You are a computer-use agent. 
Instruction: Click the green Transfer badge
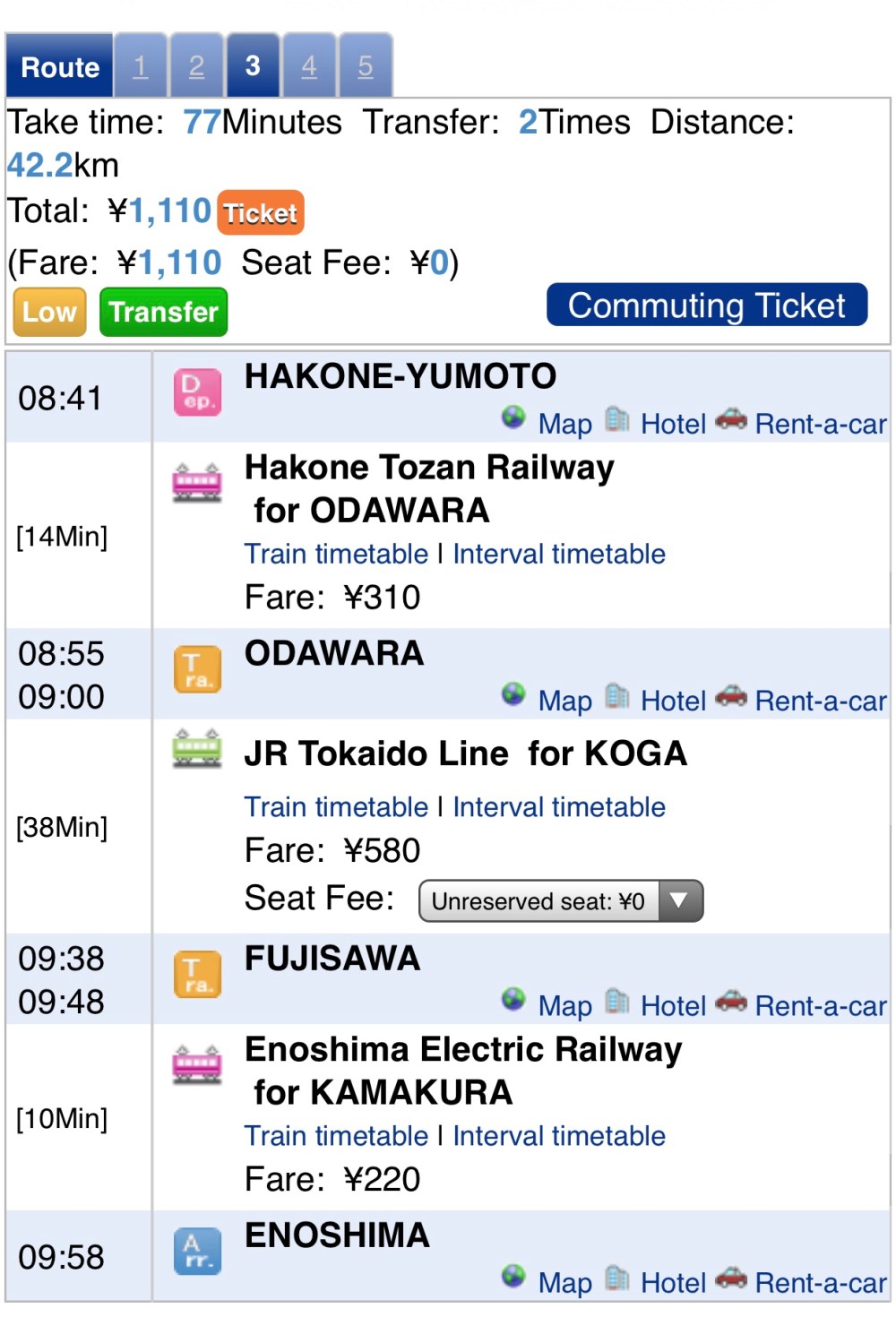163,313
